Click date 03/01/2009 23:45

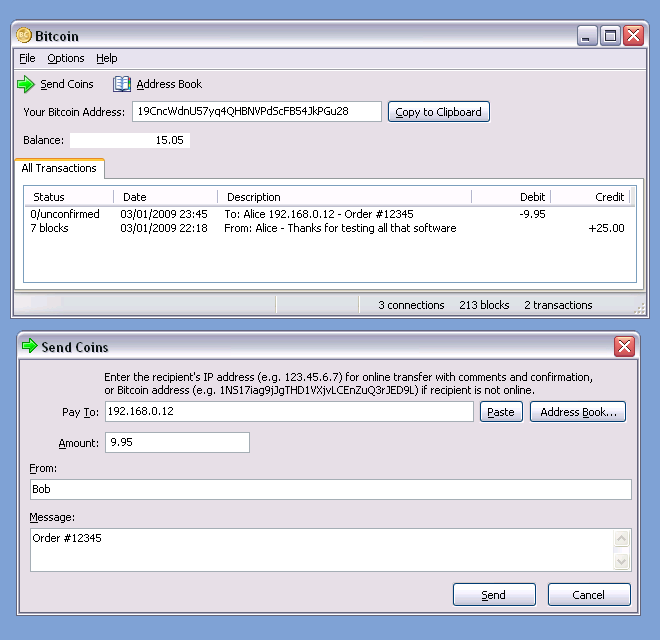tap(164, 214)
